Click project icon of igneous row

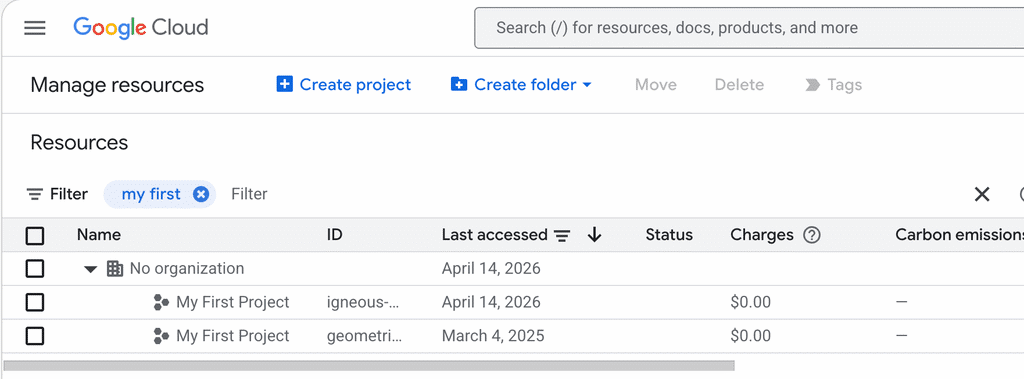(161, 303)
